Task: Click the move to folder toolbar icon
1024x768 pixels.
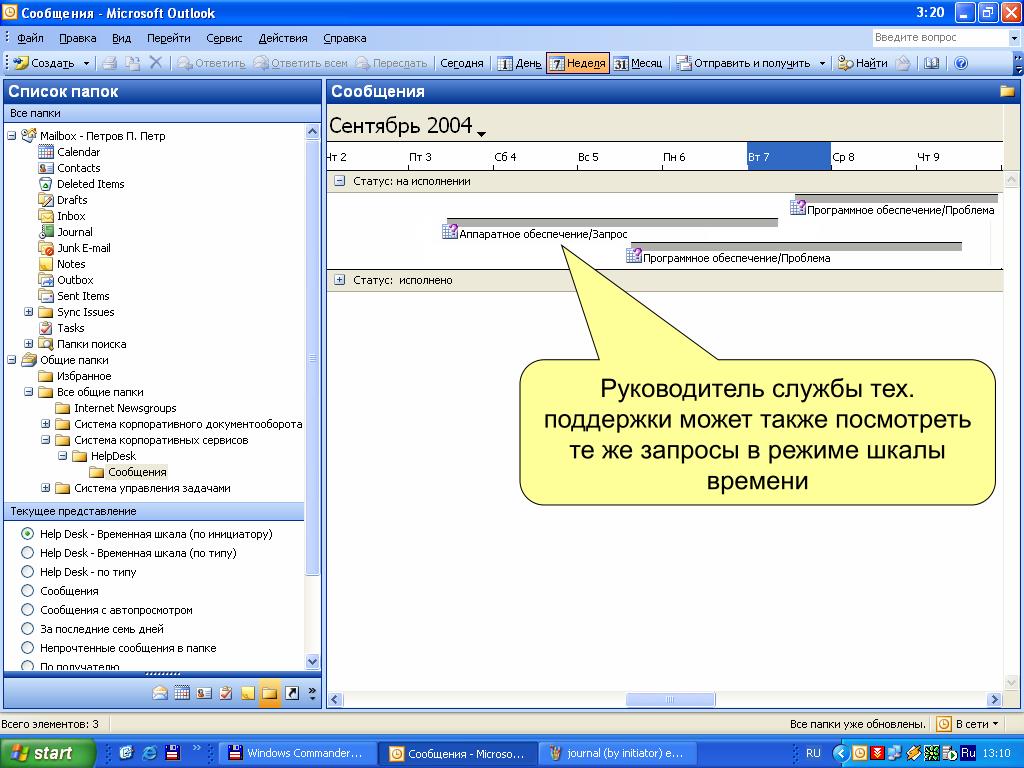Action: pyautogui.click(x=133, y=63)
